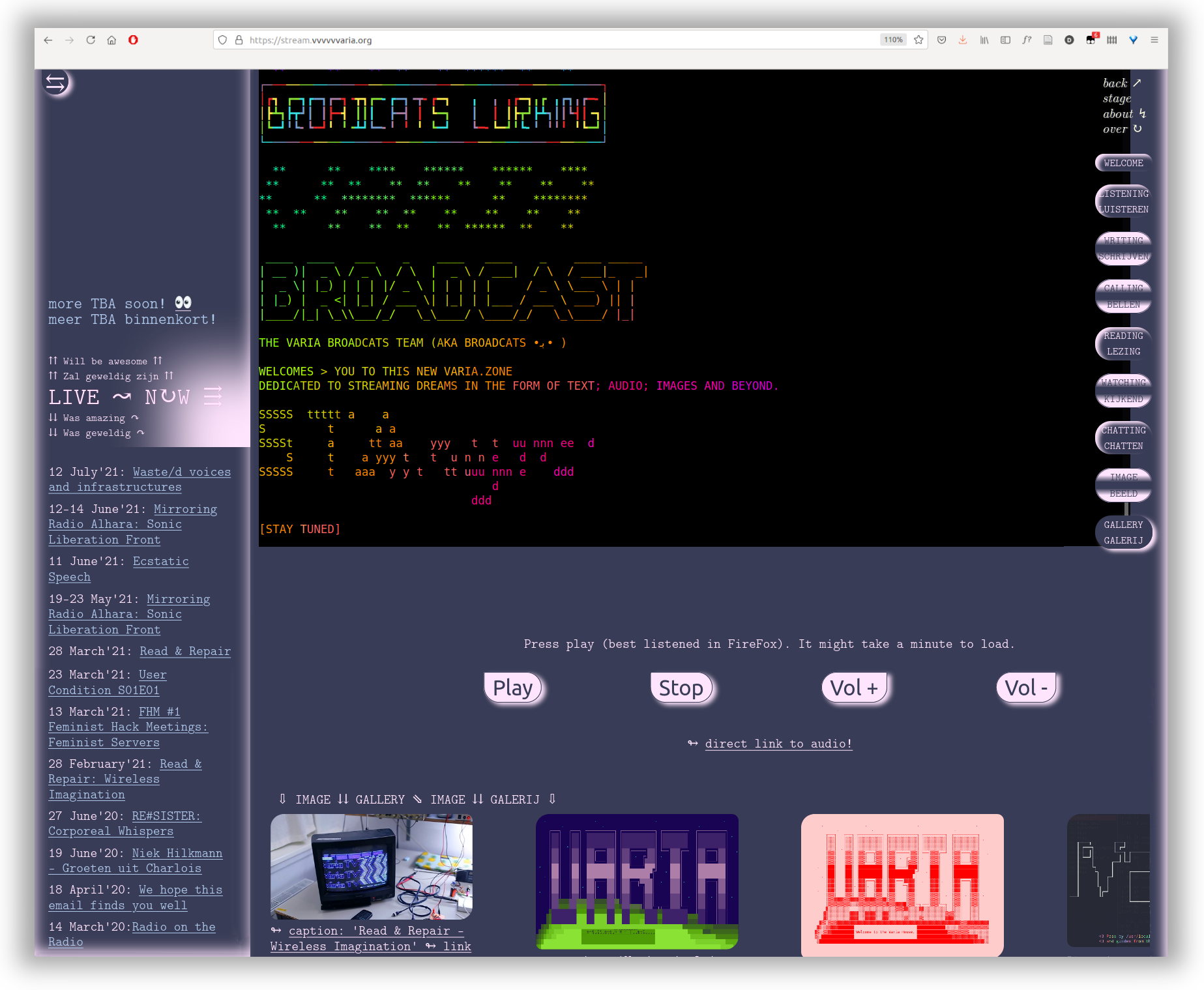Open 'We hope this email finds you well'

[x=136, y=897]
